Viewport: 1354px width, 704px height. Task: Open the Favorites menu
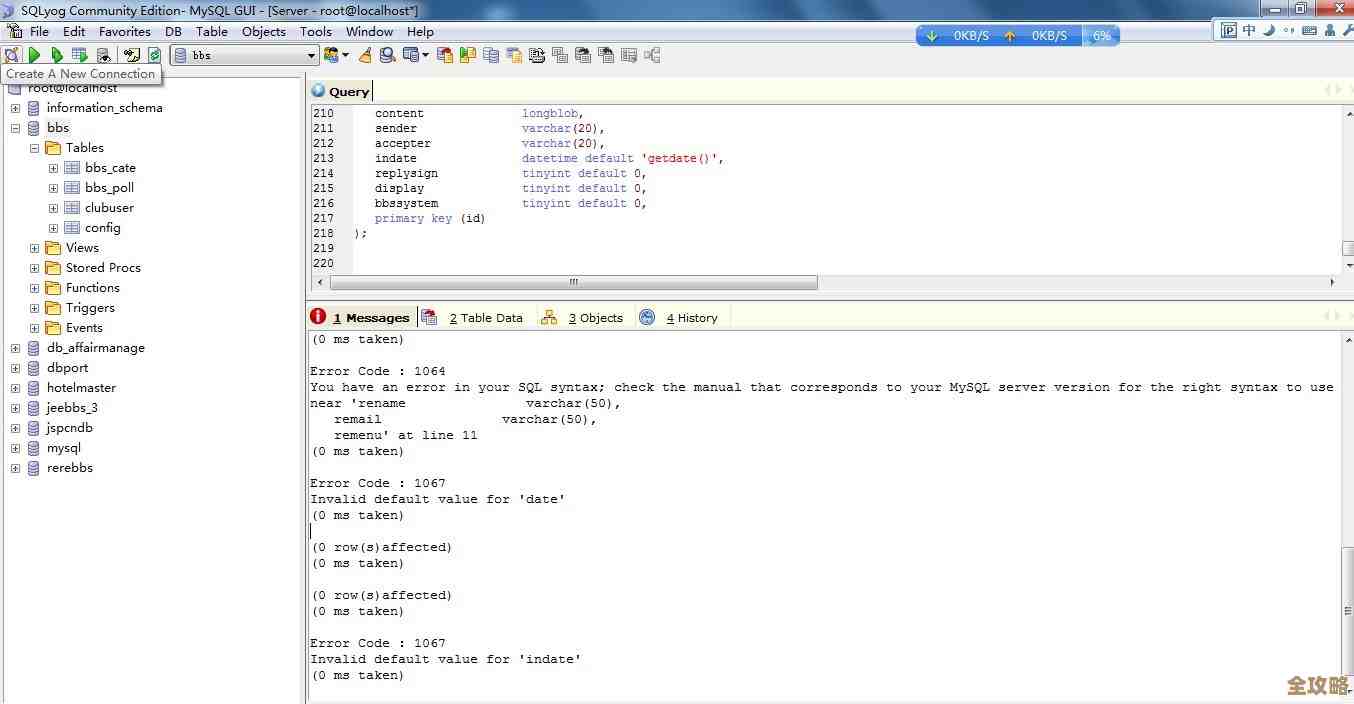click(x=124, y=31)
